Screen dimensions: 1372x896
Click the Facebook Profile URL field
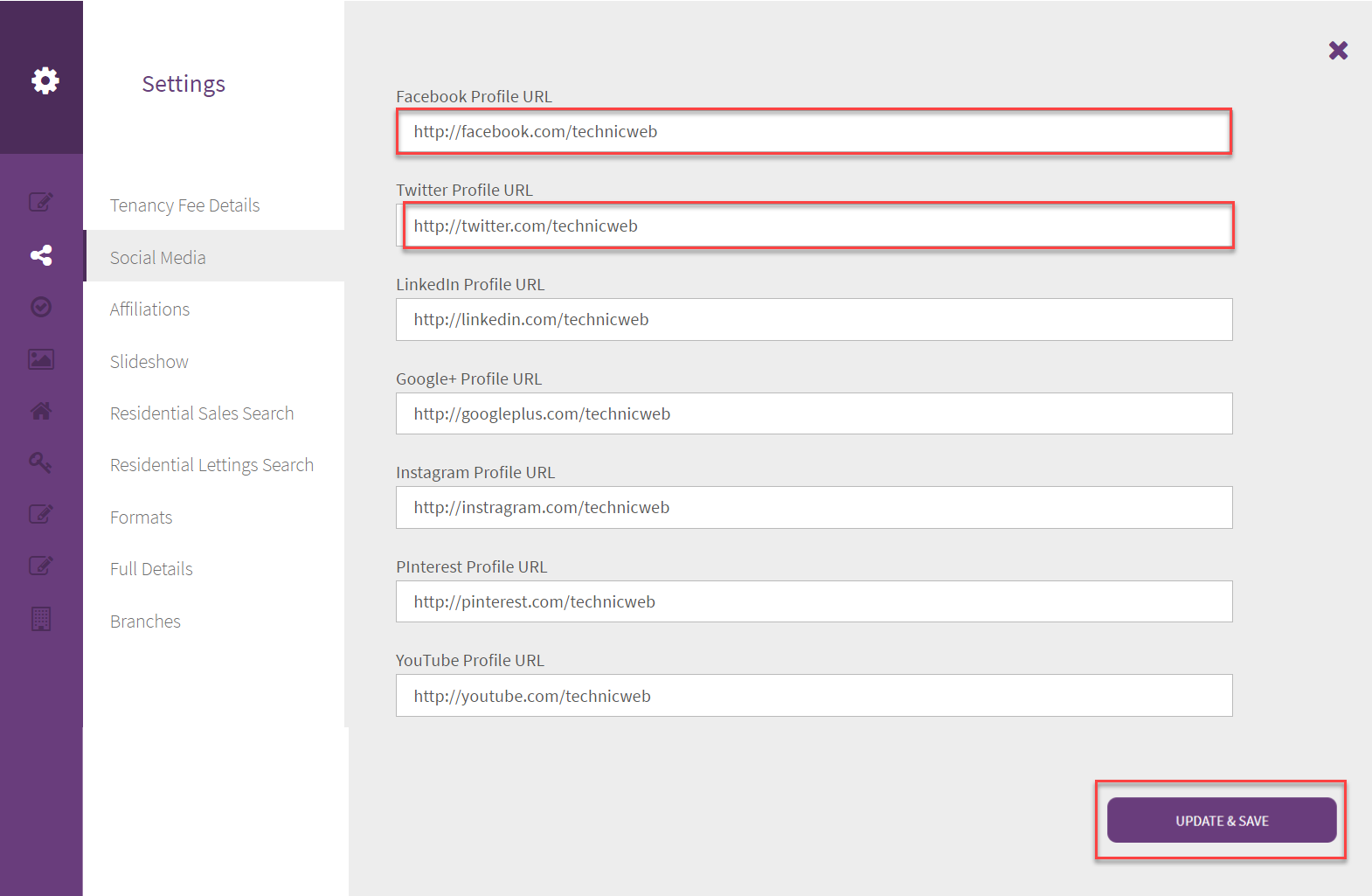coord(814,131)
